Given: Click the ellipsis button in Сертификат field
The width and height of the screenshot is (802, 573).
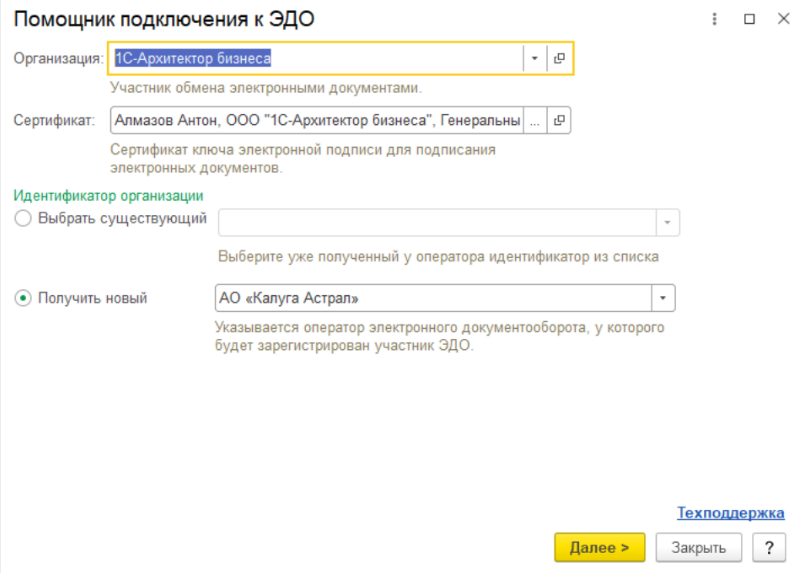Looking at the screenshot, I should coord(535,120).
